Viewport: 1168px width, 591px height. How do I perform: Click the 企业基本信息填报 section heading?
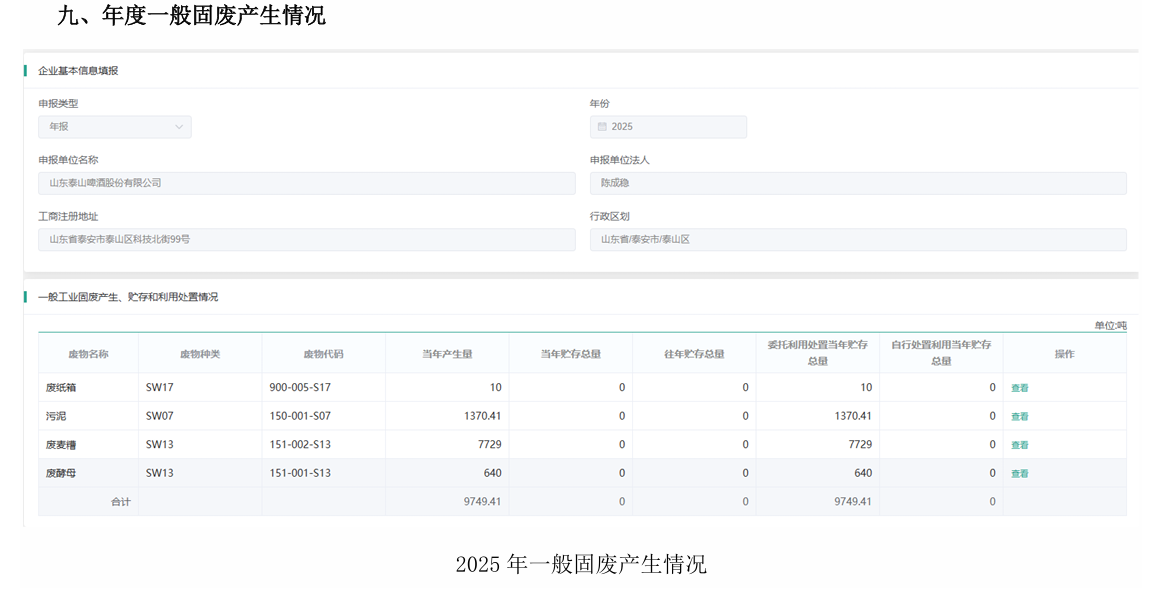click(x=78, y=71)
